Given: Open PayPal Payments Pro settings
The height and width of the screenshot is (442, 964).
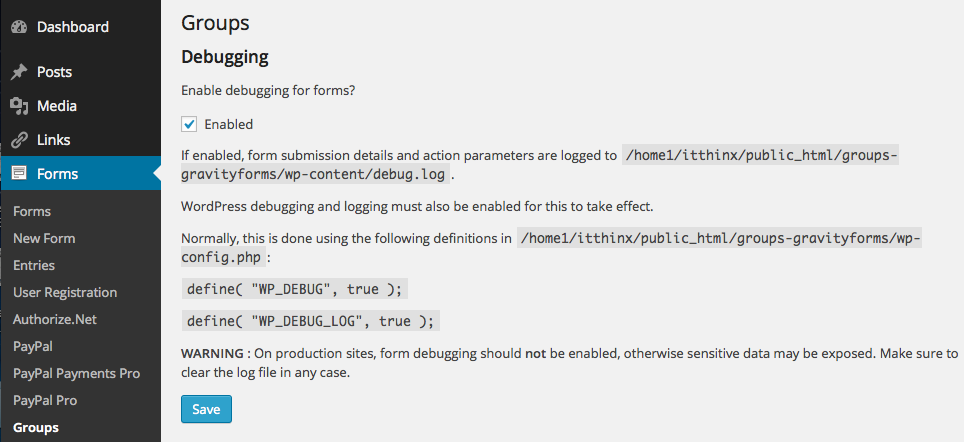Looking at the screenshot, I should pyautogui.click(x=76, y=374).
